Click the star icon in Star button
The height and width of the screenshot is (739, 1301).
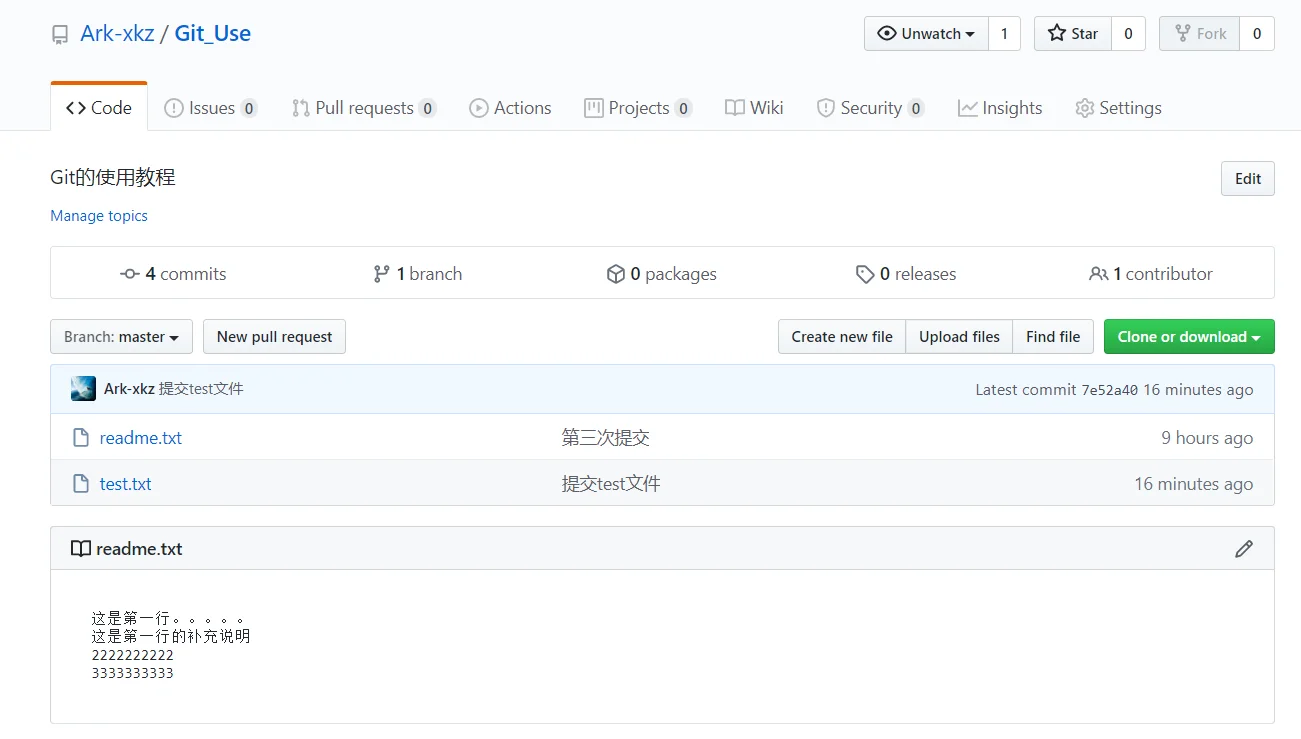point(1057,33)
